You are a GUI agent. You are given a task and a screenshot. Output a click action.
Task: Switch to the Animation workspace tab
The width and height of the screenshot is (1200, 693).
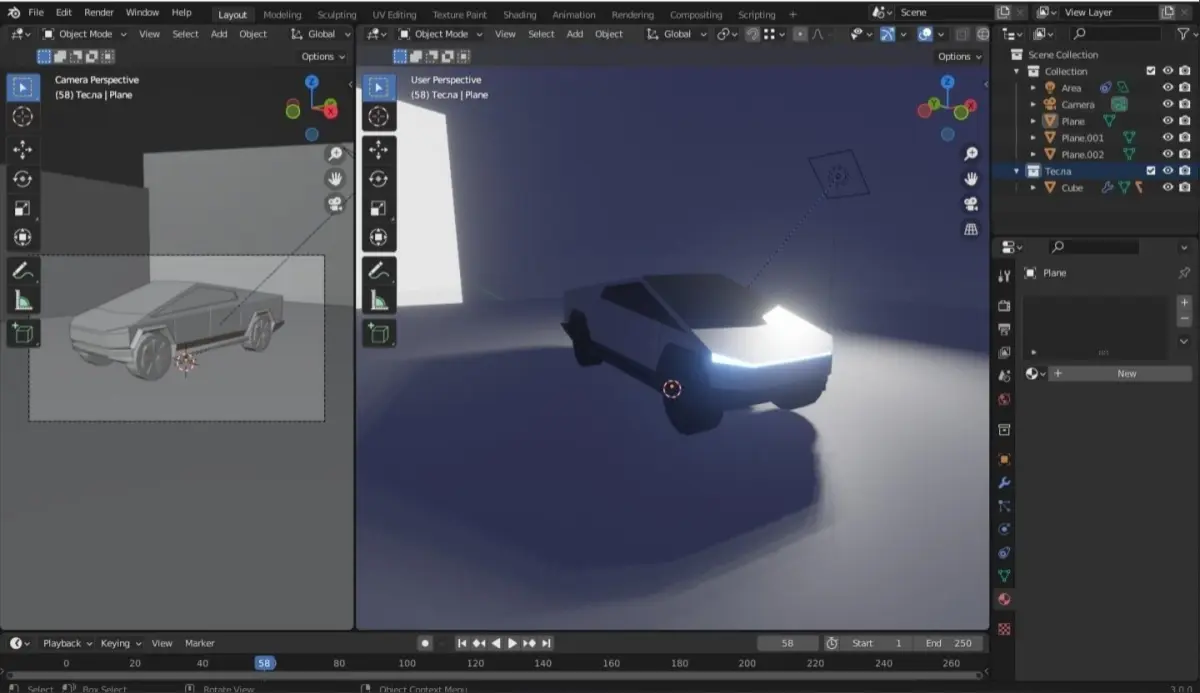[574, 15]
